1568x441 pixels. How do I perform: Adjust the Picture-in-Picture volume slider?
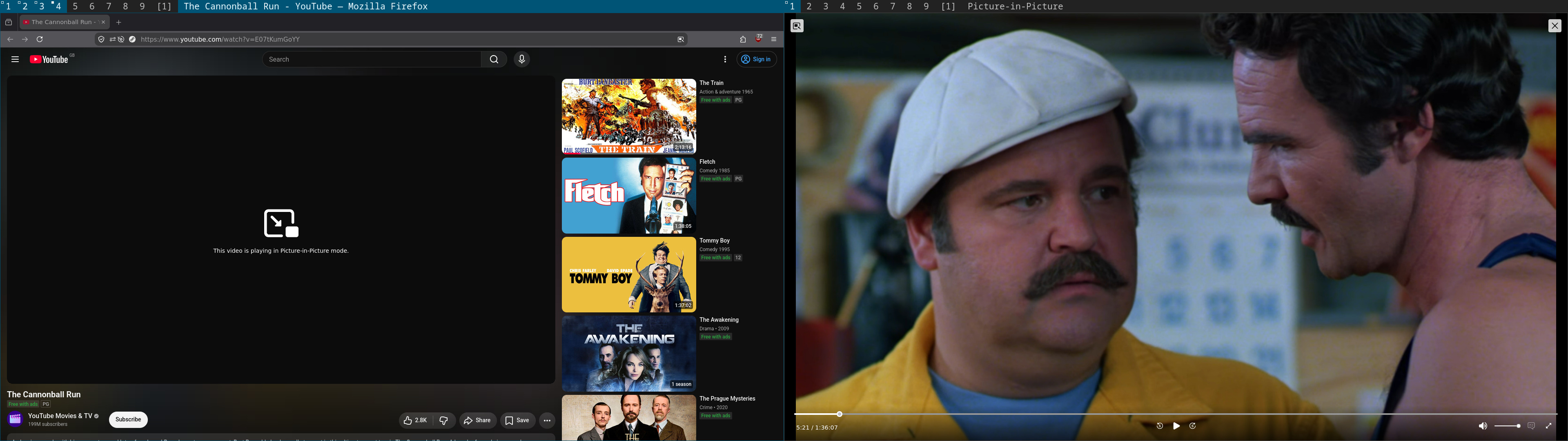[x=1507, y=426]
